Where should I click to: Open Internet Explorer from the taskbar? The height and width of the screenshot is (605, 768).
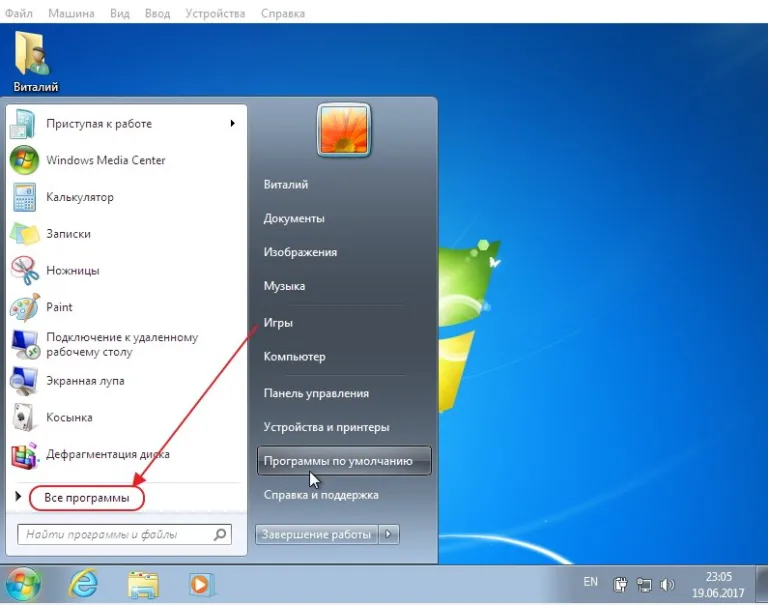[x=83, y=584]
